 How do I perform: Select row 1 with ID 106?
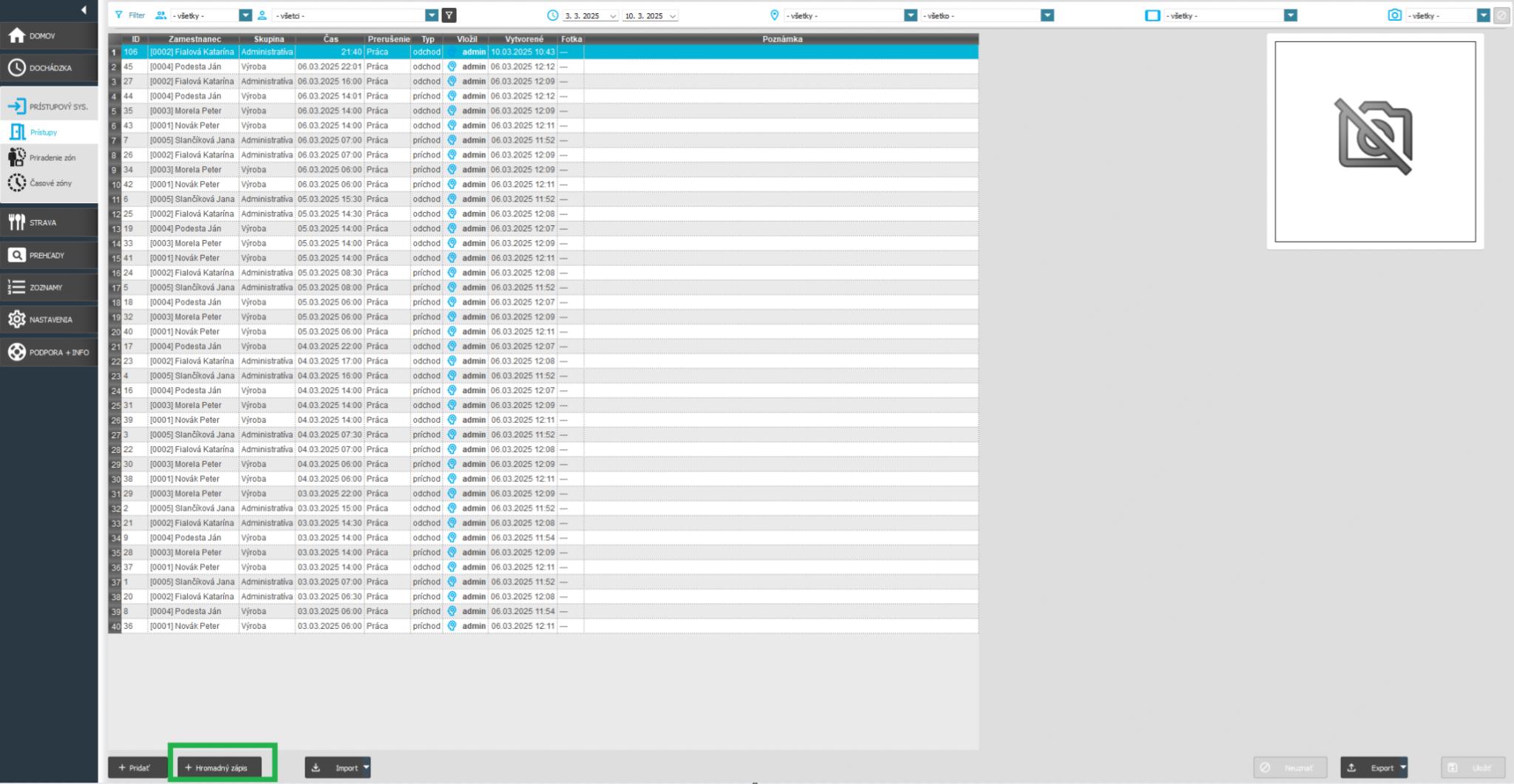(543, 52)
